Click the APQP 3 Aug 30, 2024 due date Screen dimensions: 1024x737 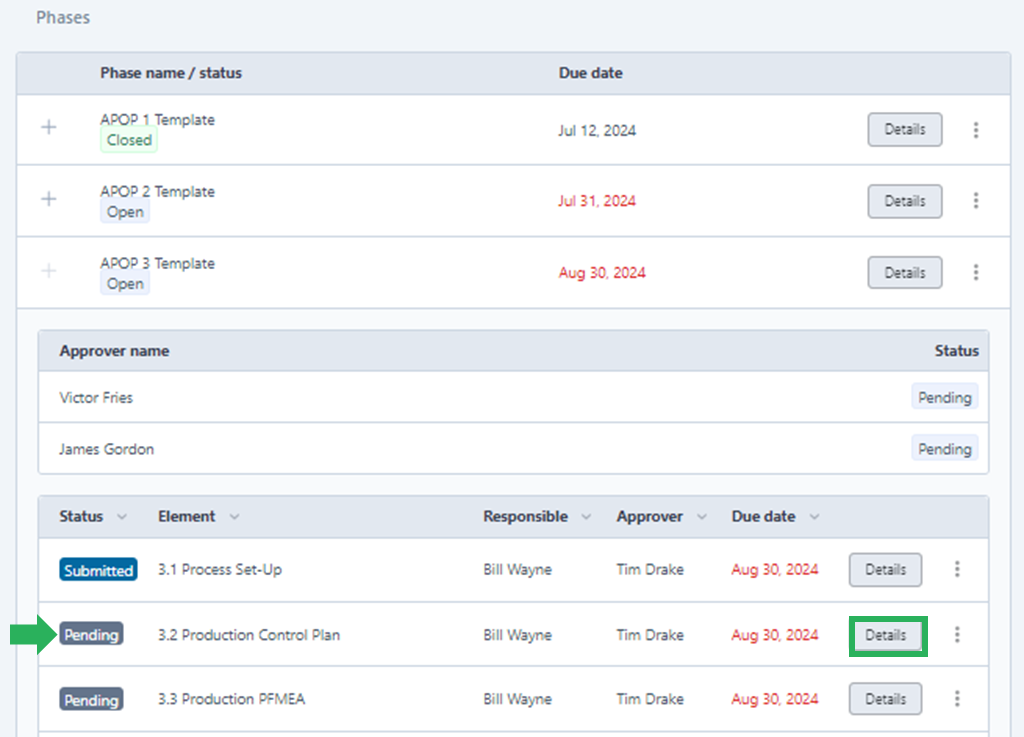[601, 273]
